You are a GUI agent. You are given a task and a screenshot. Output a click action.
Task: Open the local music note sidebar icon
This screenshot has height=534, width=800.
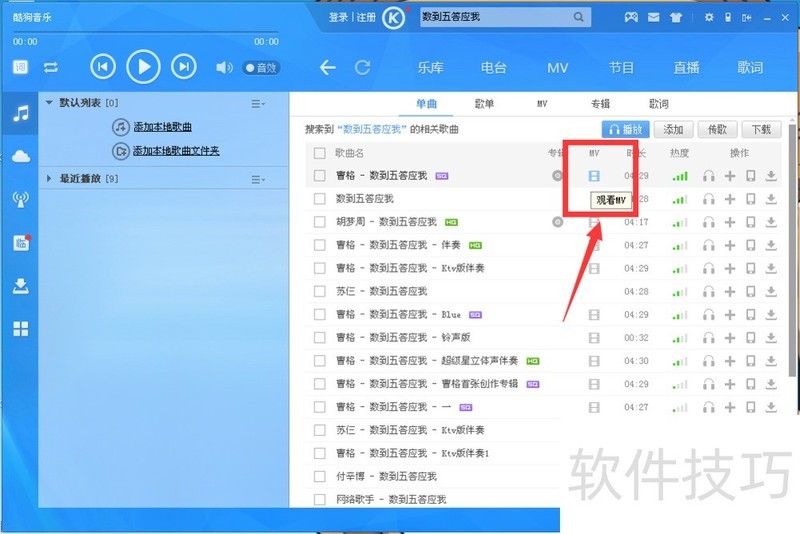click(20, 113)
